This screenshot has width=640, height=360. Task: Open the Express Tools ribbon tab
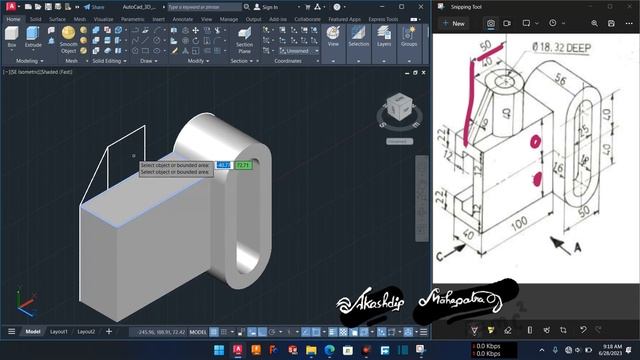click(383, 19)
